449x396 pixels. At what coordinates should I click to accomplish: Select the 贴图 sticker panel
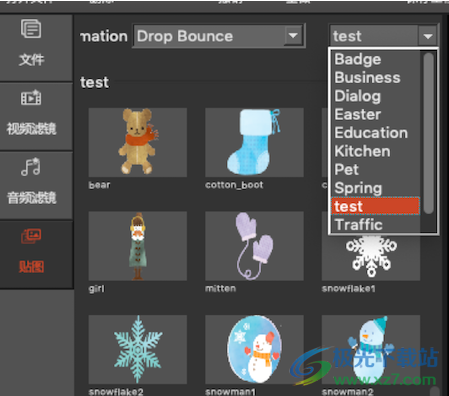36,254
